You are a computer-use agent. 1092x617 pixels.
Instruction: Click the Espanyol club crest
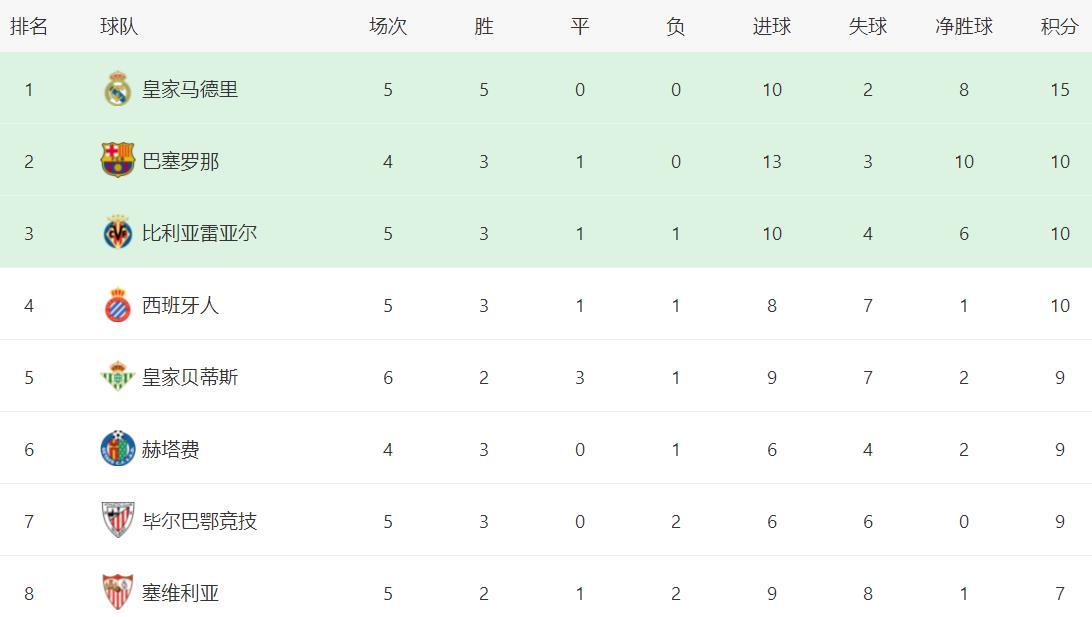[118, 305]
